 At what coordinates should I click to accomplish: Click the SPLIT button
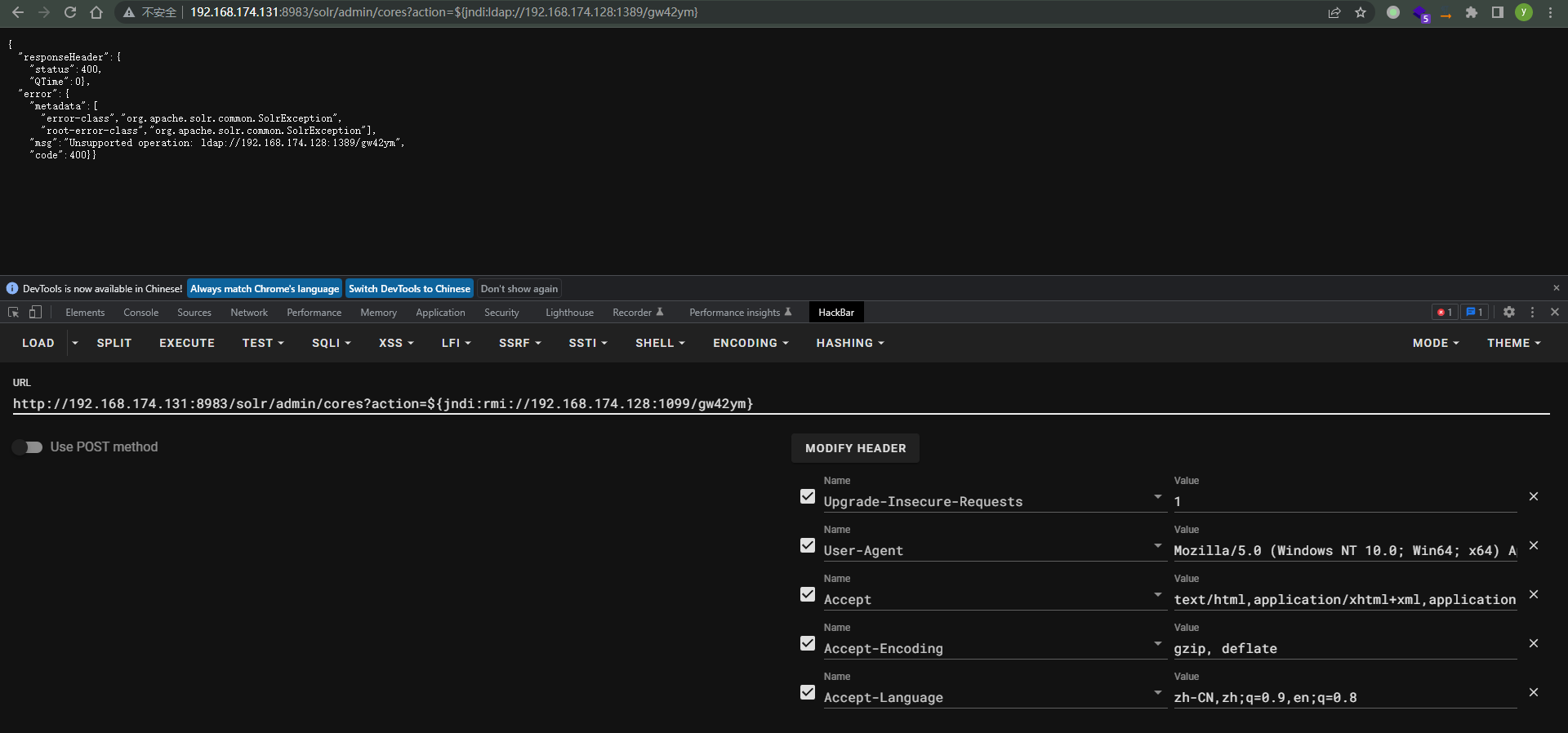pos(114,343)
